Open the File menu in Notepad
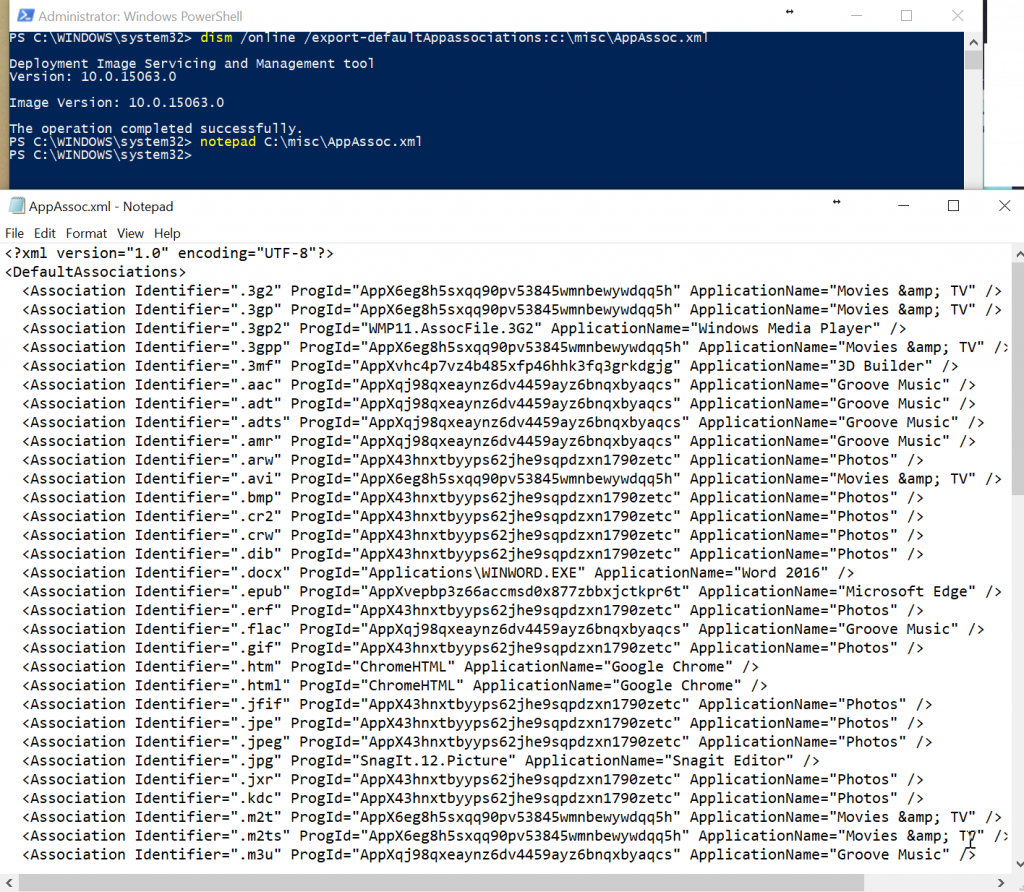 point(15,233)
